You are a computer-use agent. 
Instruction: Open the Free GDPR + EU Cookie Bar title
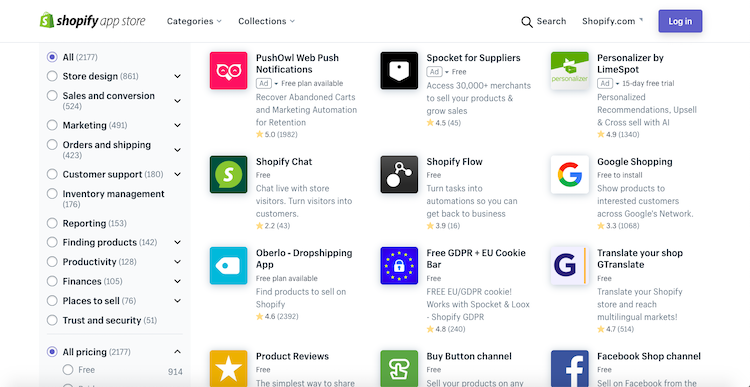(x=475, y=259)
